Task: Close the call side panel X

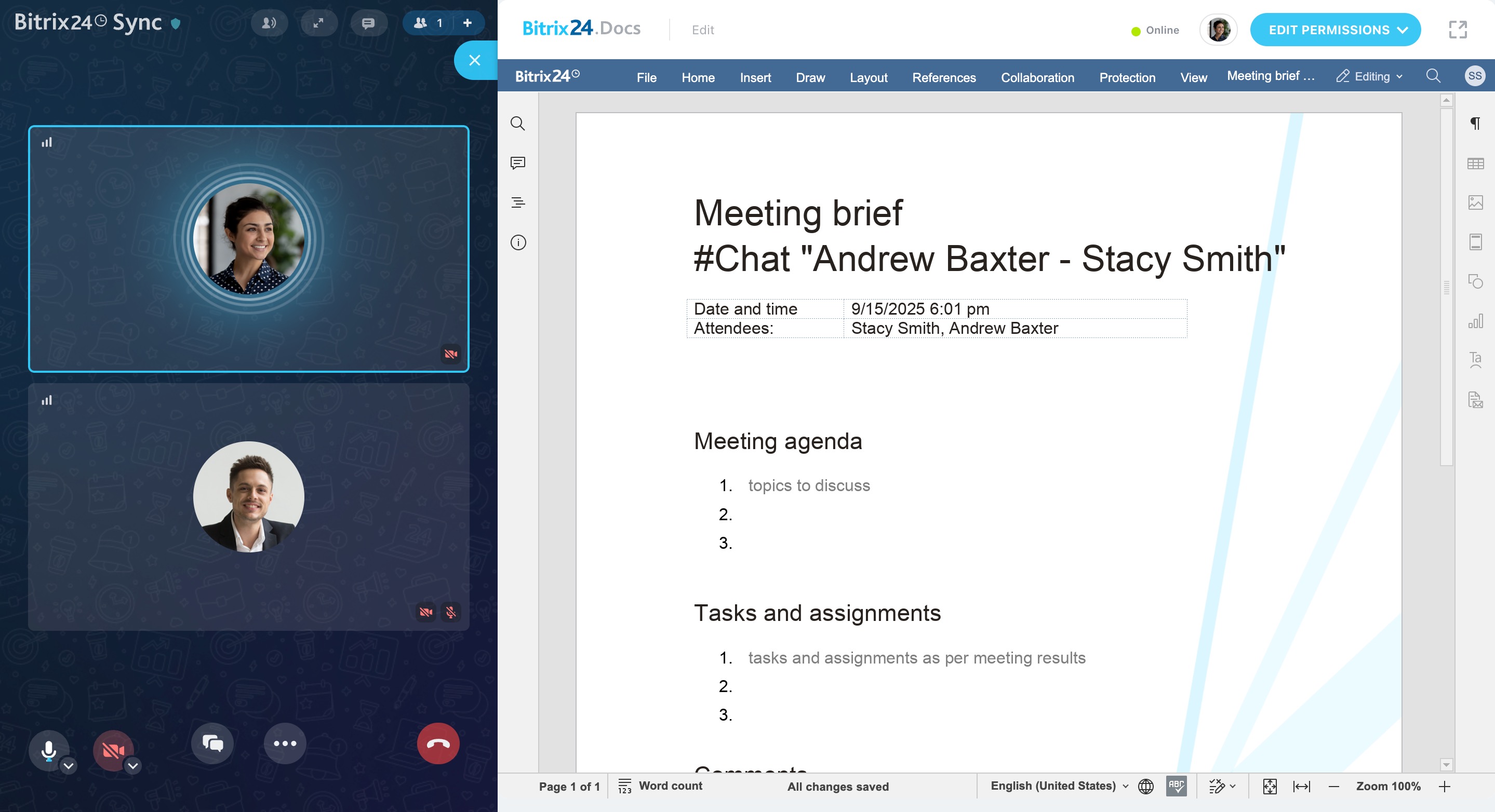Action: (475, 60)
